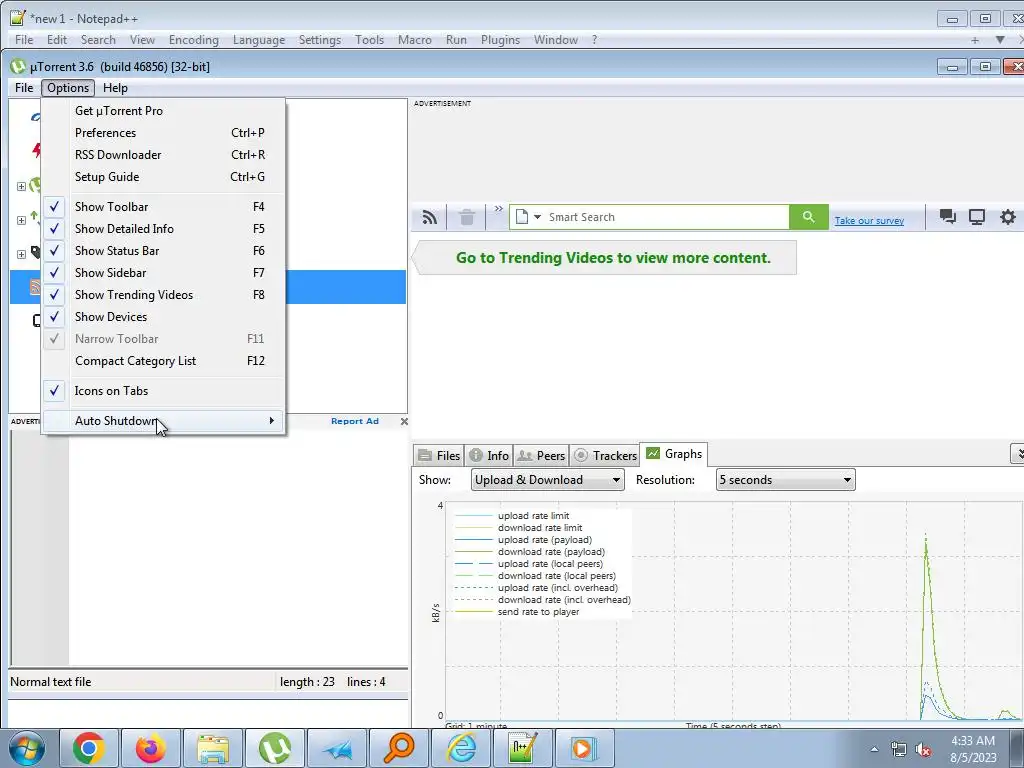Open preferences gear icon in toolbar
Screen dimensions: 1024x768
click(x=1008, y=217)
